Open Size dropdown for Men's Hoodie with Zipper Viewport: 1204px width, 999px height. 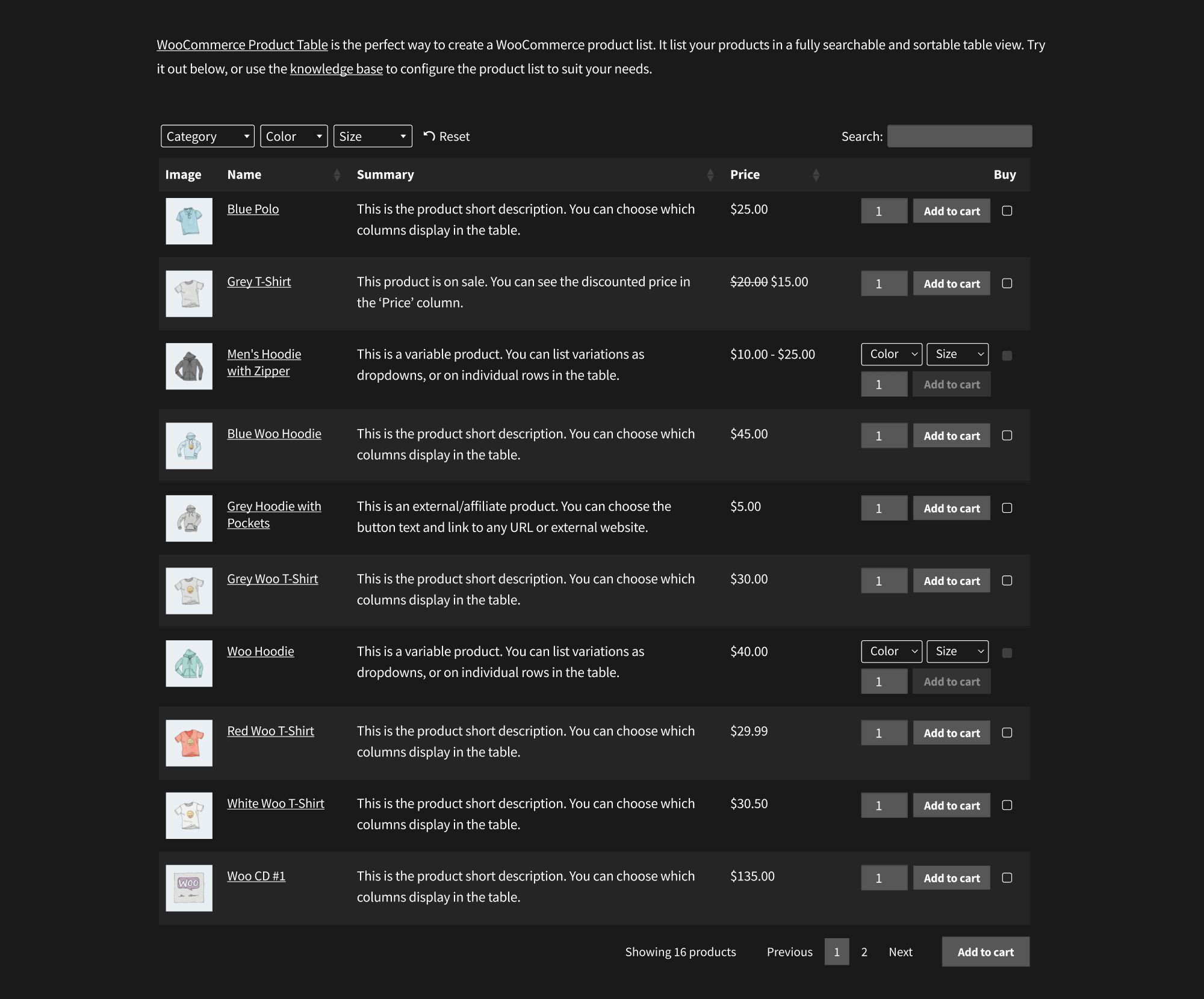pos(957,354)
